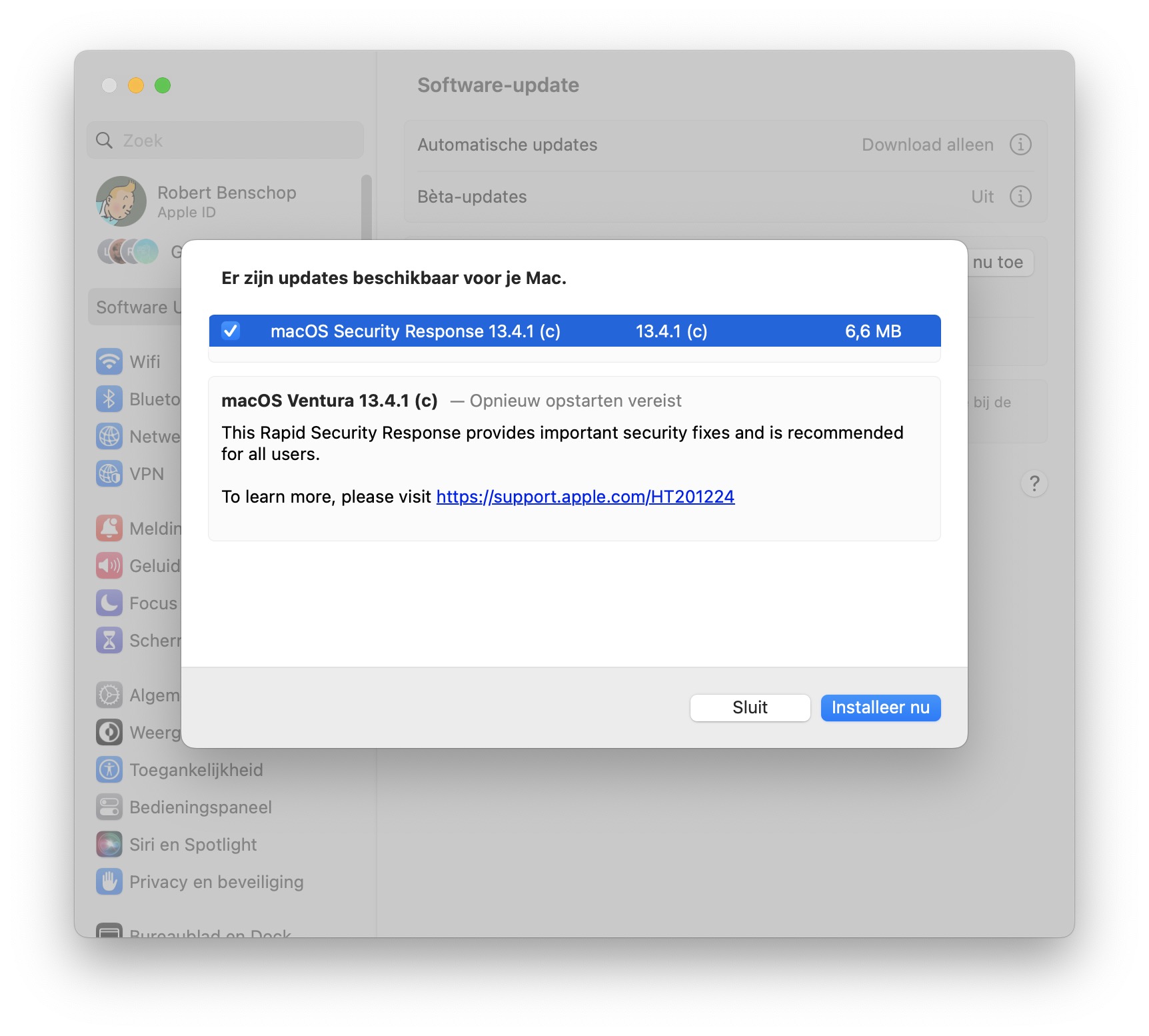Click the search magnifier icon

tap(105, 141)
